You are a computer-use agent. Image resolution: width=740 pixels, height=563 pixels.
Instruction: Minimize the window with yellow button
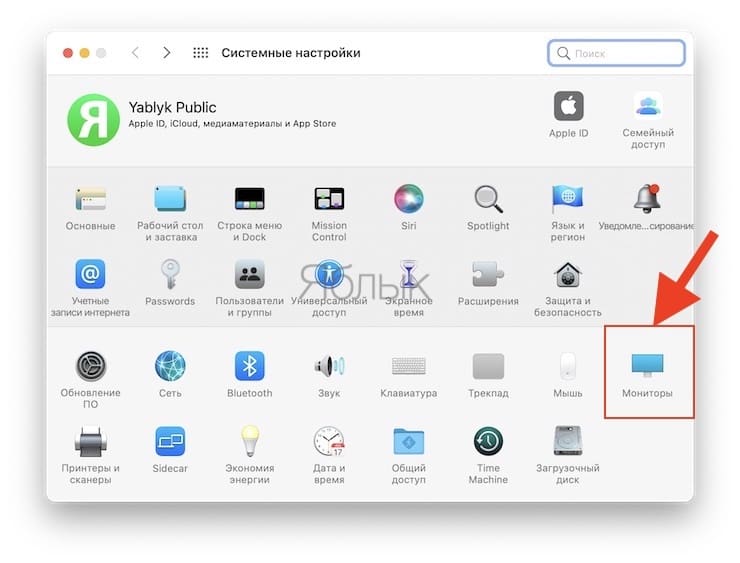coord(84,53)
